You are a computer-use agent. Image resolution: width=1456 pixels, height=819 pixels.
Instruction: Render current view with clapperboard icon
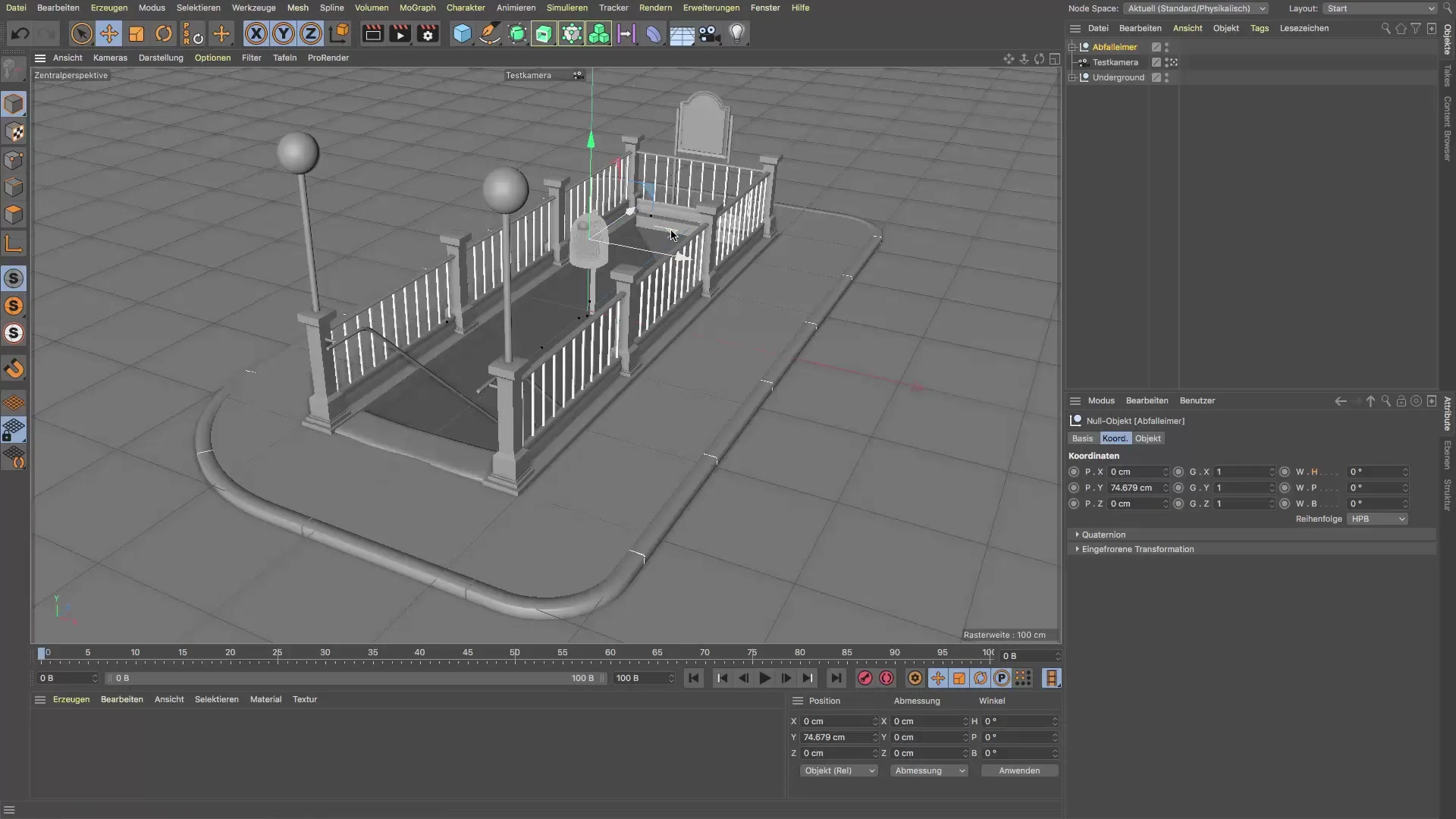coord(372,33)
